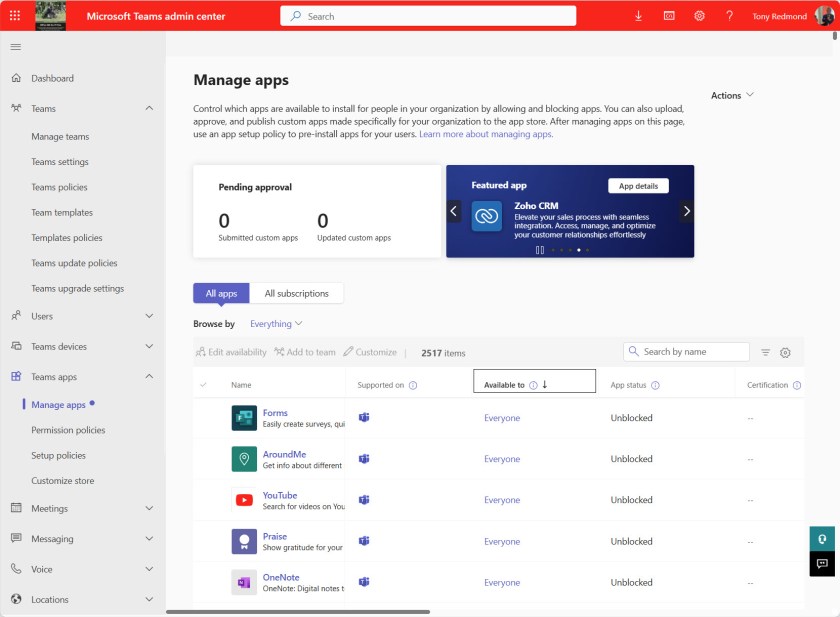Click the AroundMe app icon
This screenshot has height=617, width=840.
pos(244,459)
